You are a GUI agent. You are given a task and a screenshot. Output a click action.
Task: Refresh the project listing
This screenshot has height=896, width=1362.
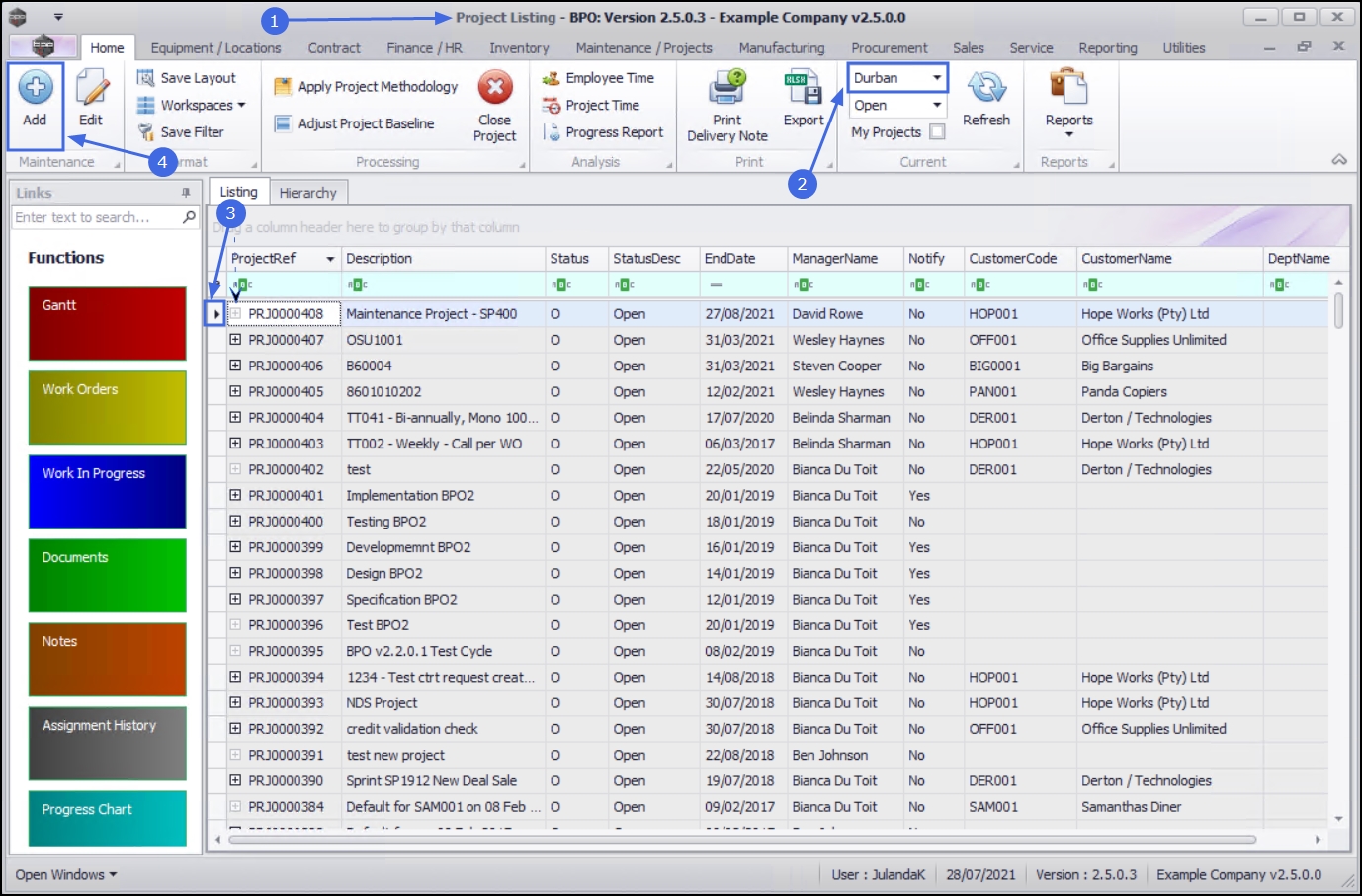tap(985, 89)
